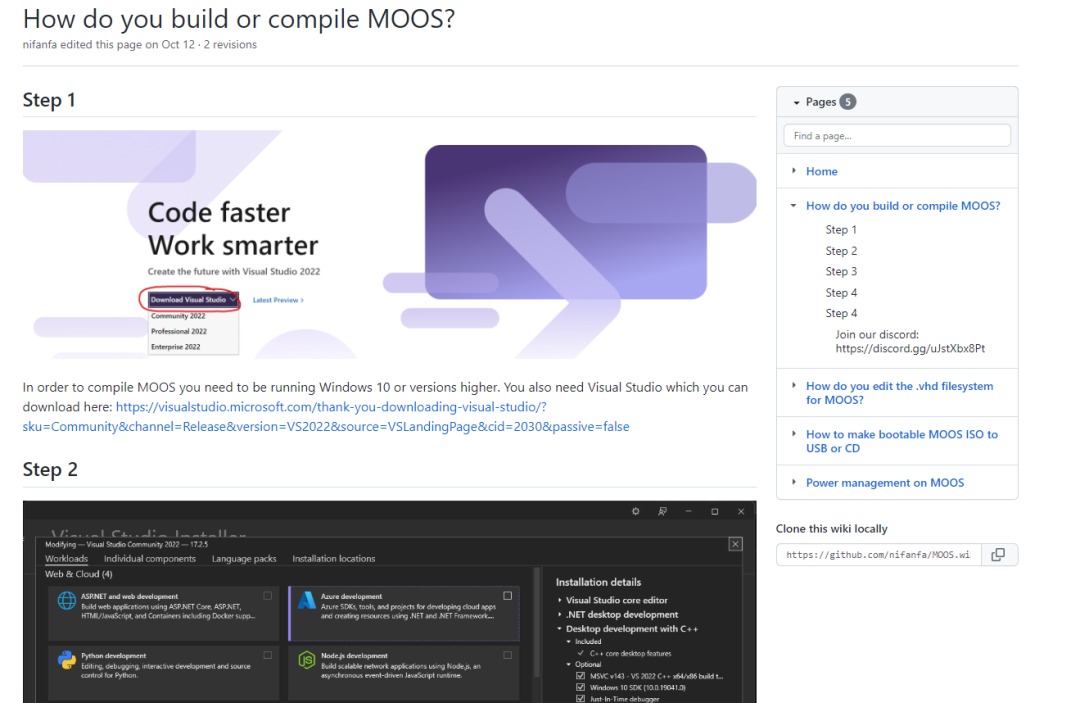Click the Azure development logo icon
1080x703 pixels.
pyautogui.click(x=307, y=600)
